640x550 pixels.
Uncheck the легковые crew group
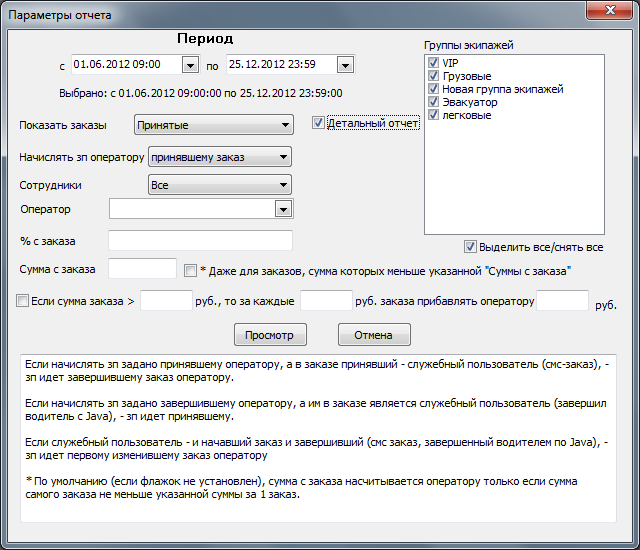click(433, 115)
